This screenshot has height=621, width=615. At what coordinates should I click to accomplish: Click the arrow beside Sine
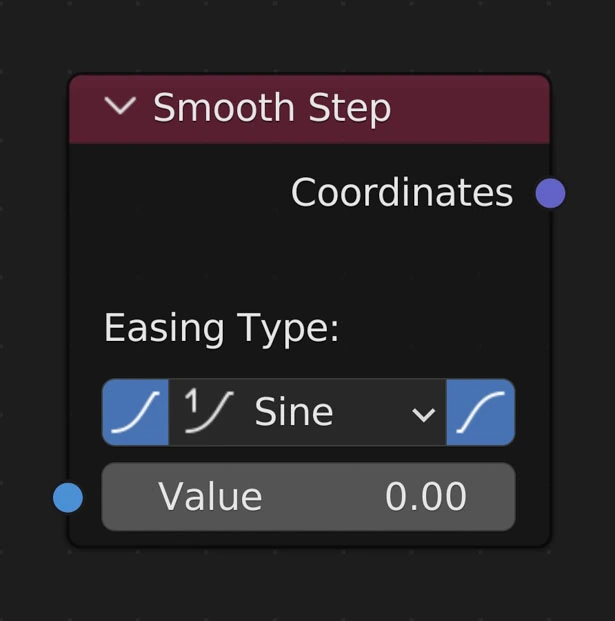point(423,413)
